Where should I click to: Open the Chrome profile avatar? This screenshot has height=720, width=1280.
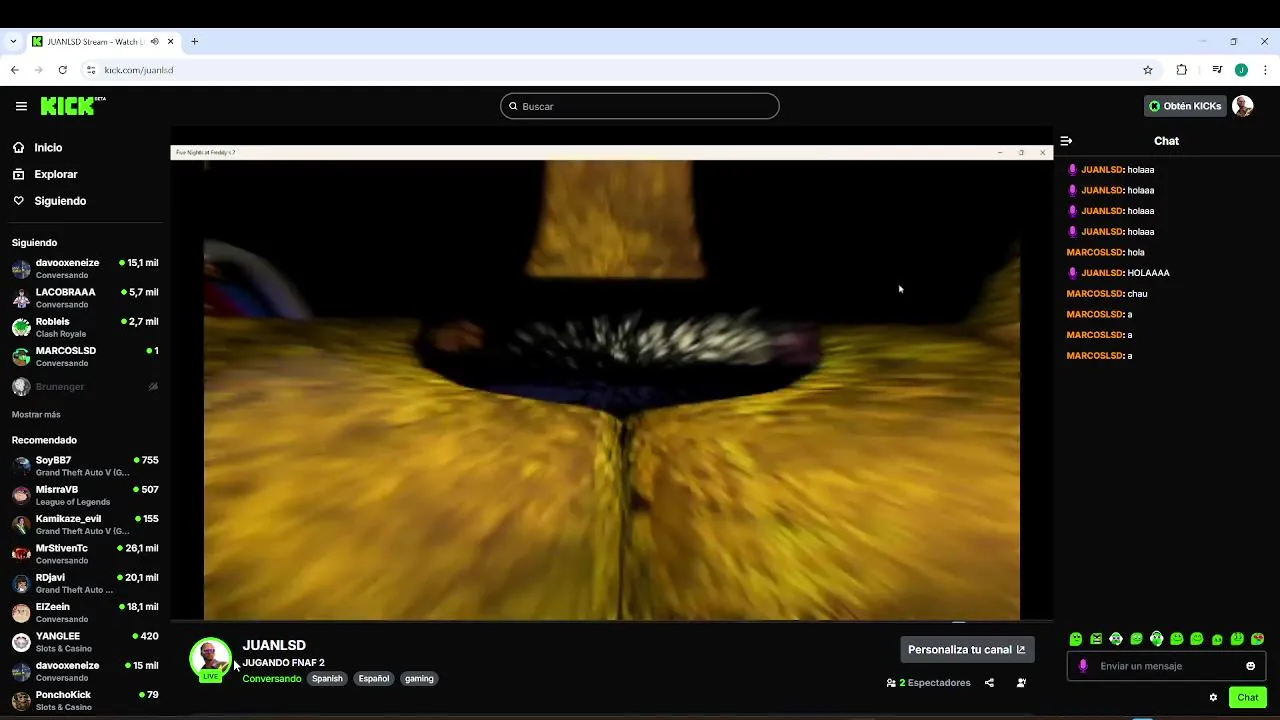point(1241,70)
